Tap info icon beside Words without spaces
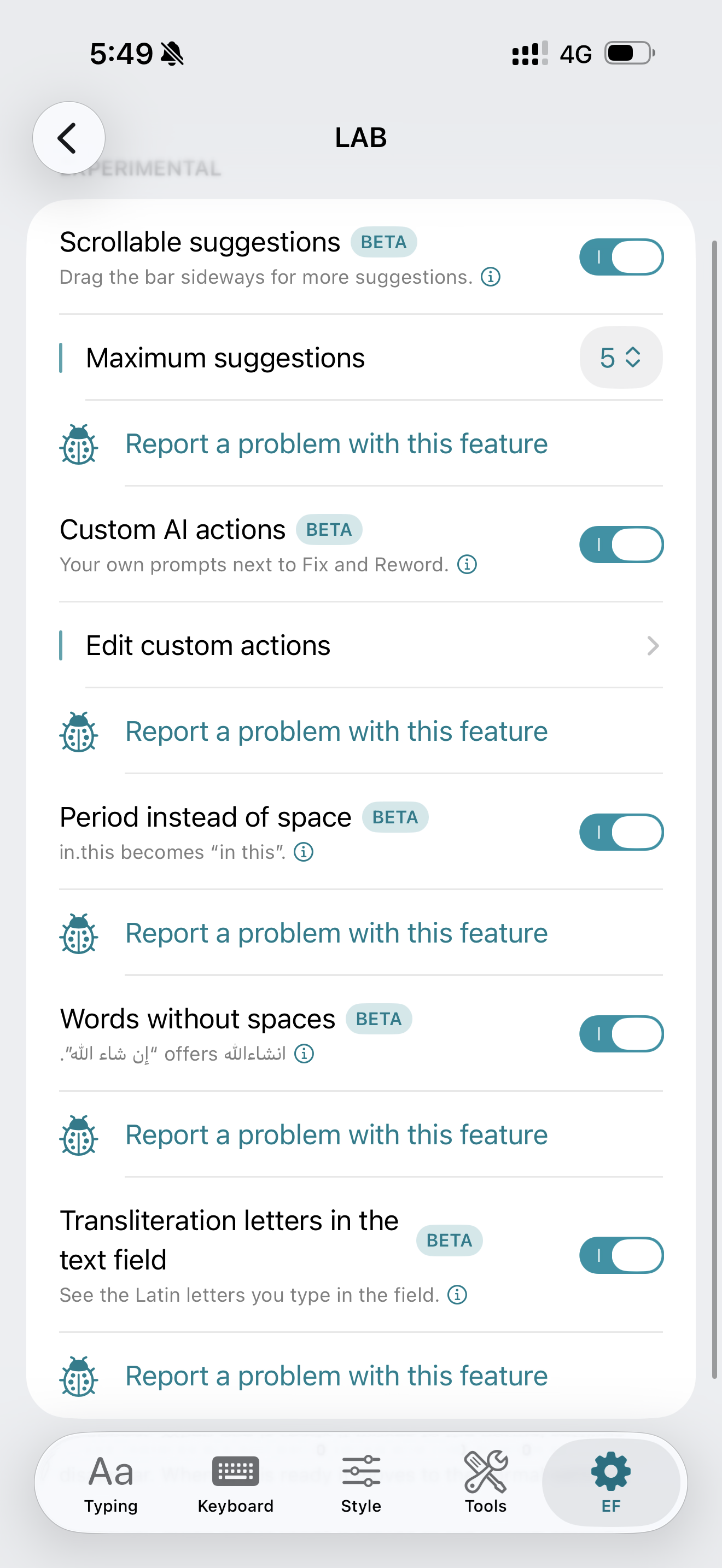722x1568 pixels. [x=304, y=1053]
